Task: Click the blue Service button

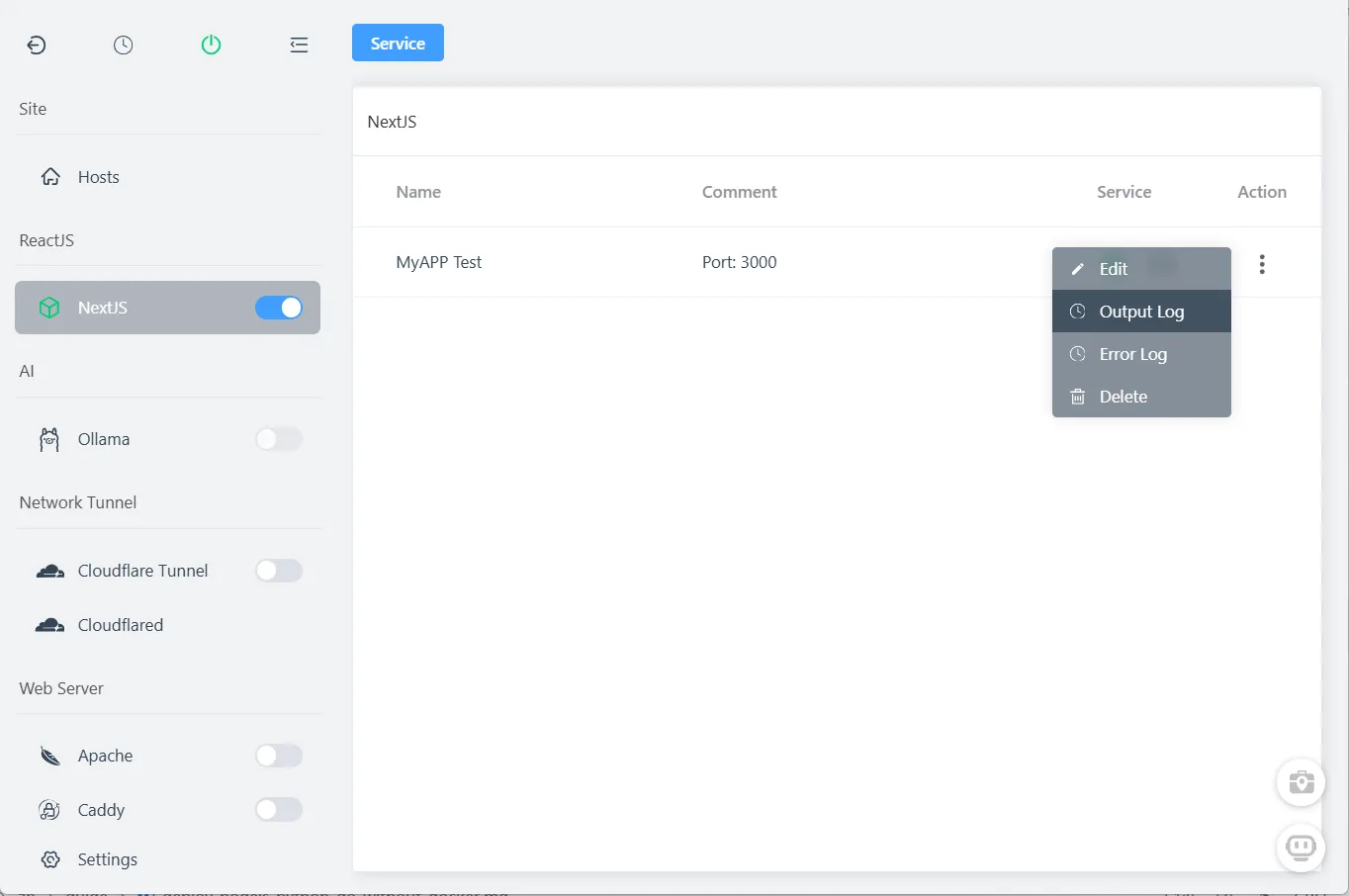Action: [x=398, y=44]
